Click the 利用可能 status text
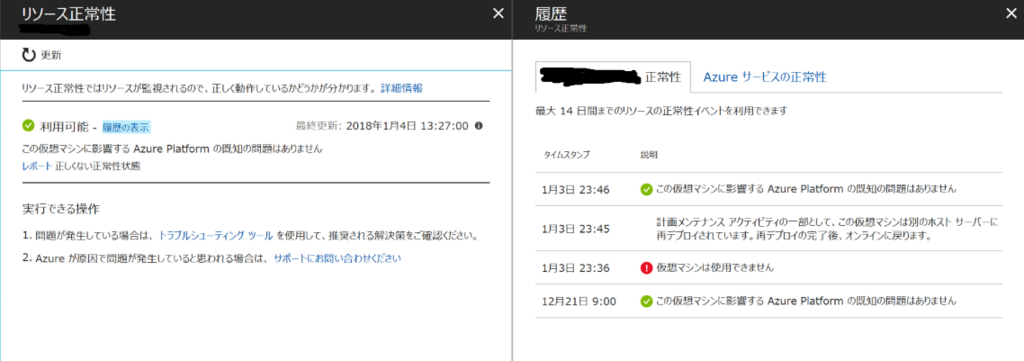The height and width of the screenshot is (361, 1024). (64, 126)
